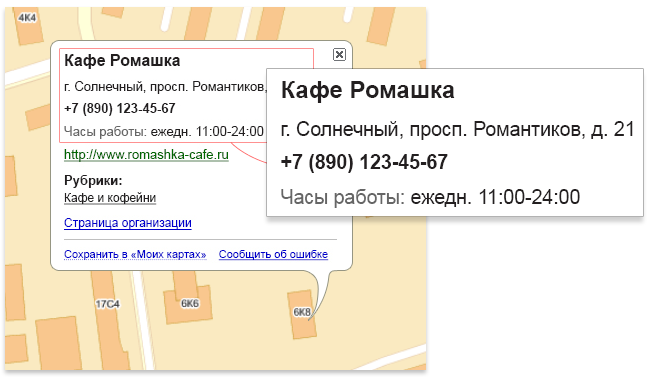Click the address line in small balloon
Viewport: 650px width, 380px height.
click(x=165, y=87)
